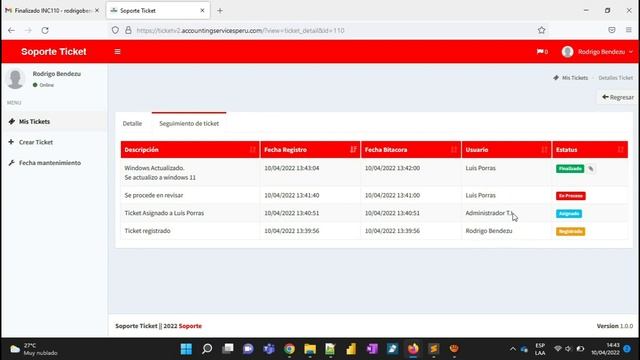Open the Windows Start menu
640x360 pixels.
pyautogui.click(x=186, y=349)
